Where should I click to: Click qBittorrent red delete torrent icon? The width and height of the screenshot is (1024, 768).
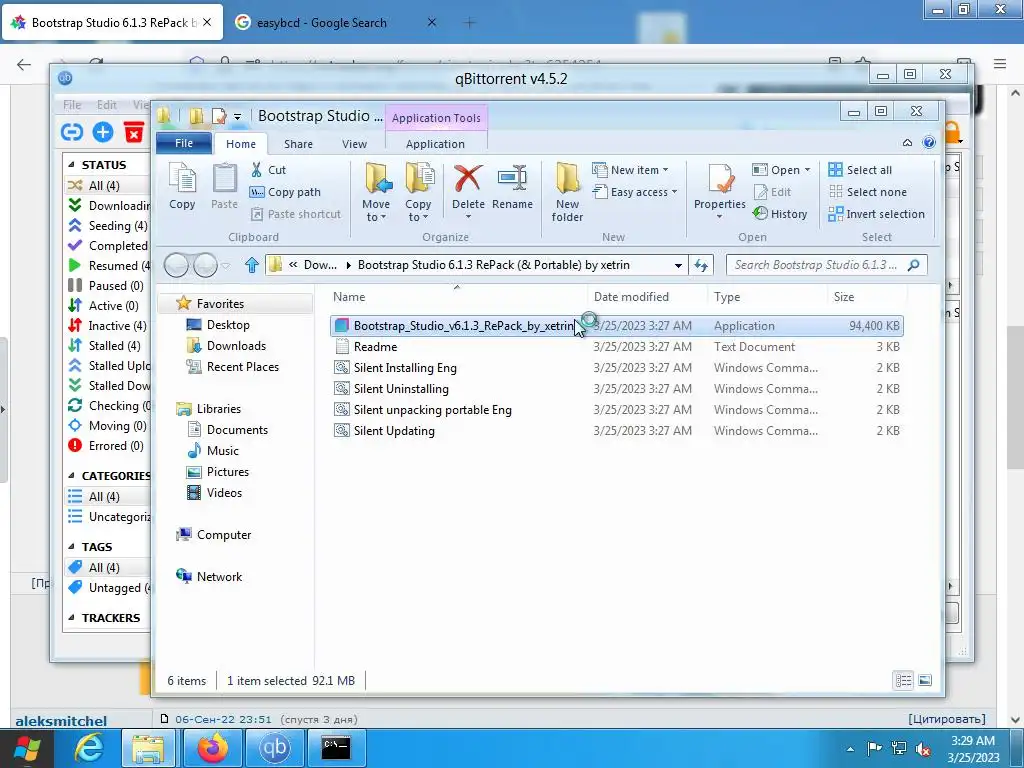click(x=134, y=132)
